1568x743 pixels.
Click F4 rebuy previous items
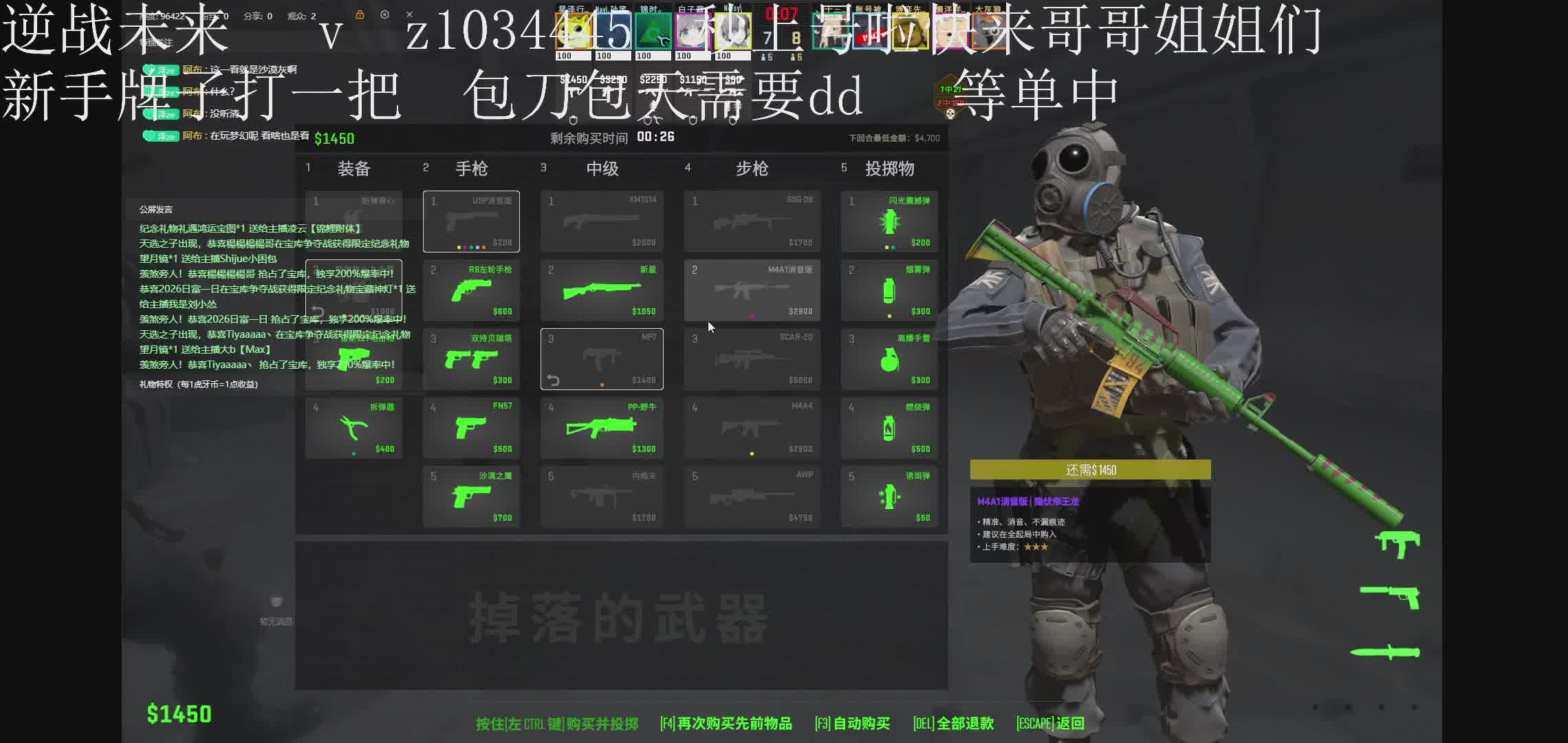(726, 724)
